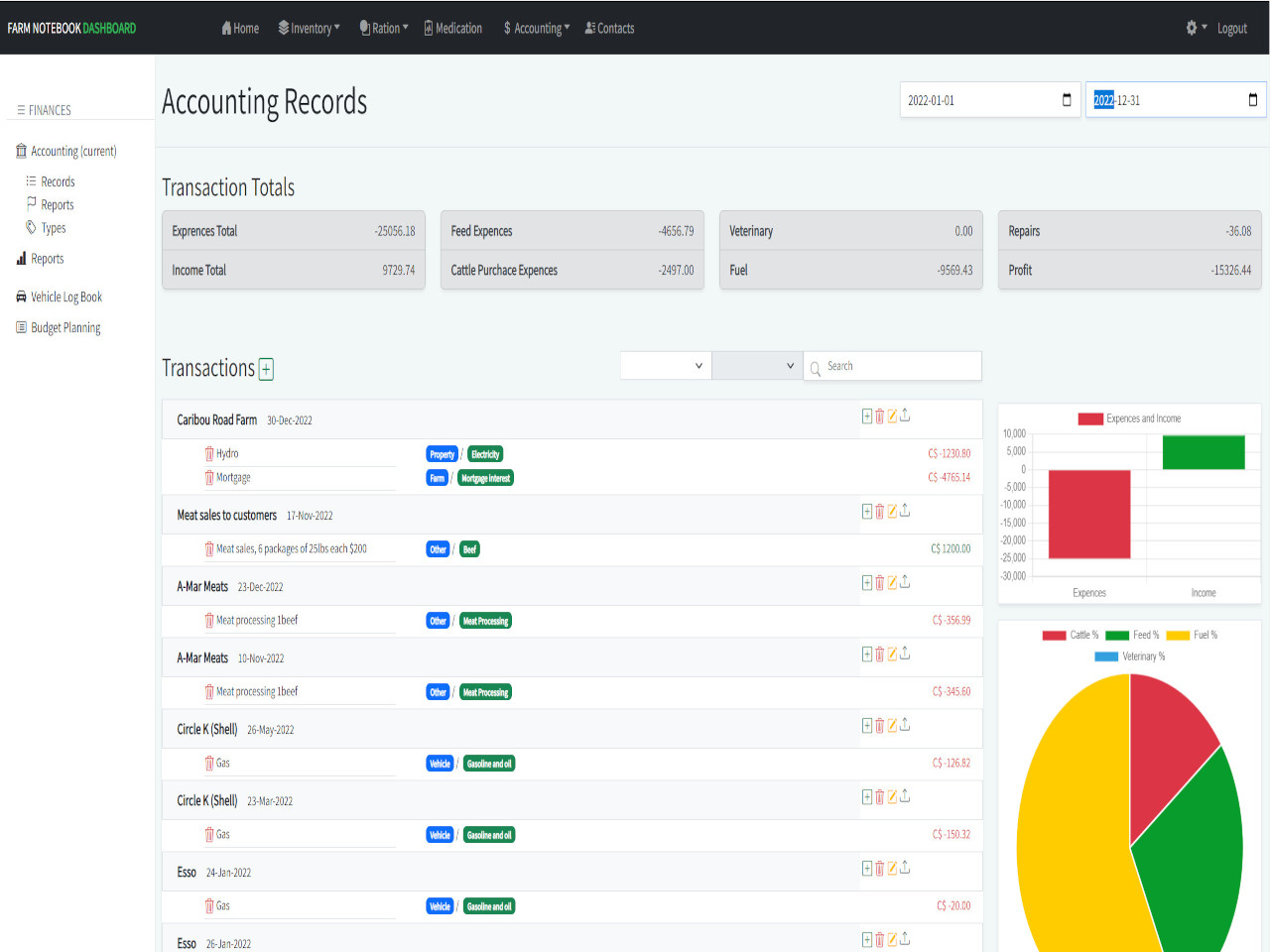Image resolution: width=1270 pixels, height=952 pixels.
Task: Click the add transaction plus icon beside Transactions
Action: (266, 370)
